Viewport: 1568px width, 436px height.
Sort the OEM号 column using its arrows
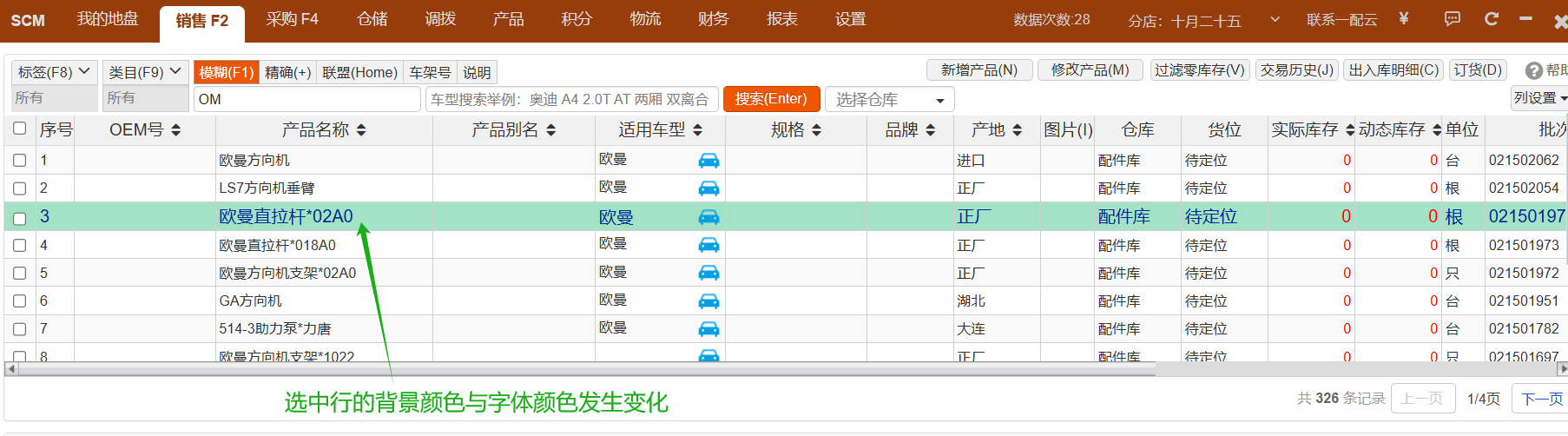coord(176,130)
